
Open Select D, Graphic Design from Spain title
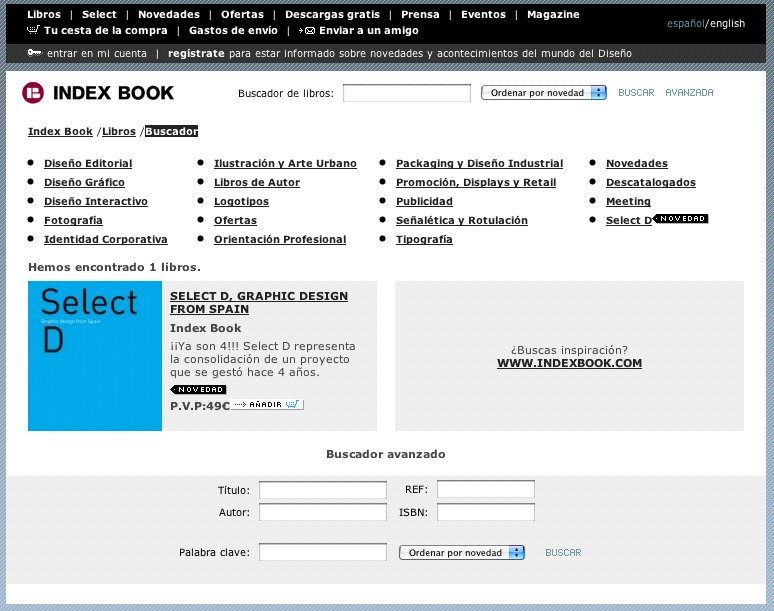(259, 303)
